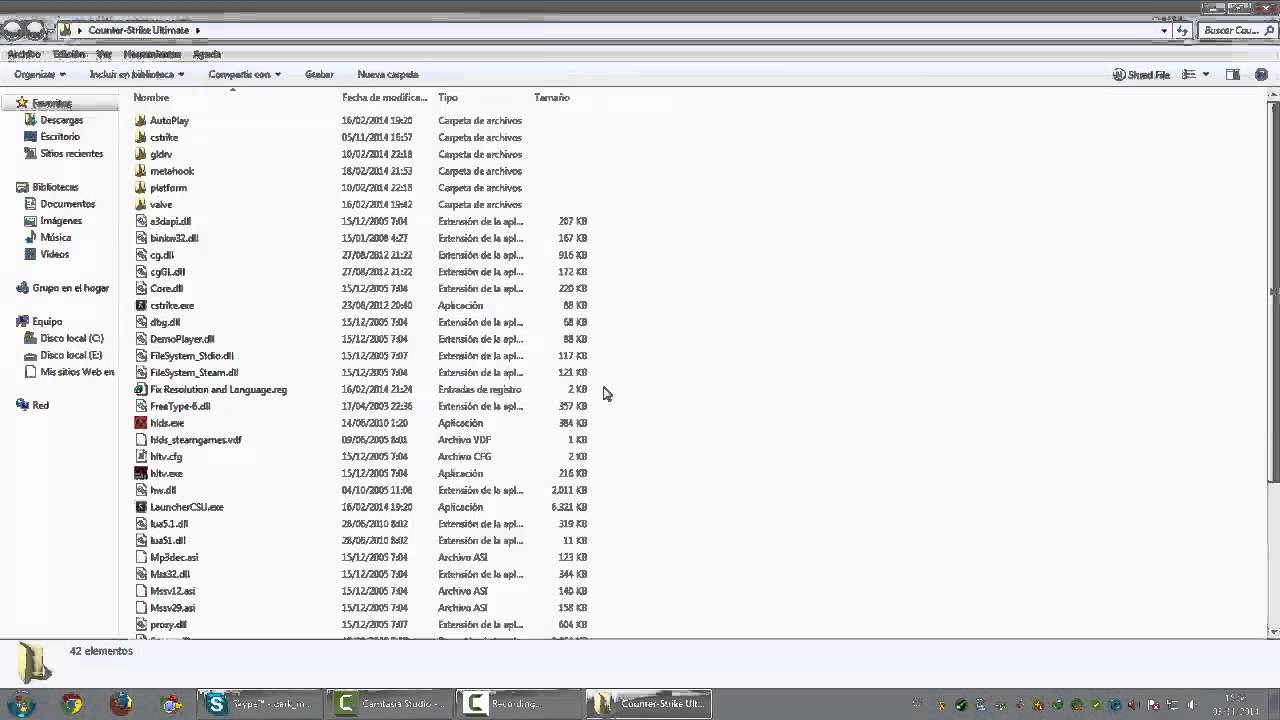1280x720 pixels.
Task: Expand the address bar history dropdown
Action: tap(1164, 31)
